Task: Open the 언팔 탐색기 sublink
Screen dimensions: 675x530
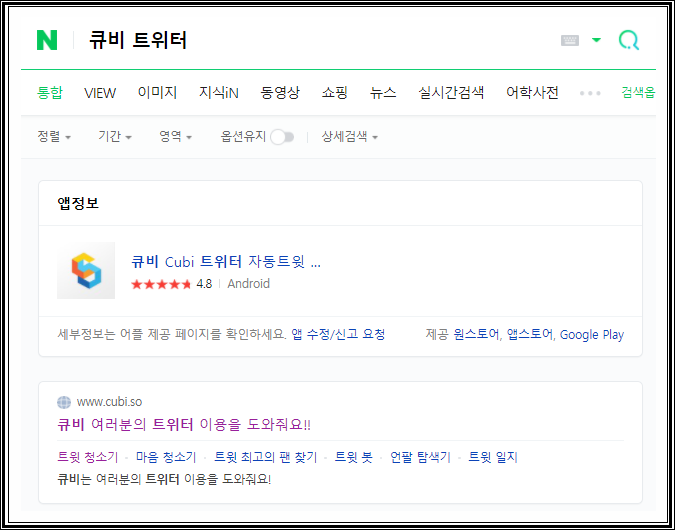Action: [x=420, y=457]
